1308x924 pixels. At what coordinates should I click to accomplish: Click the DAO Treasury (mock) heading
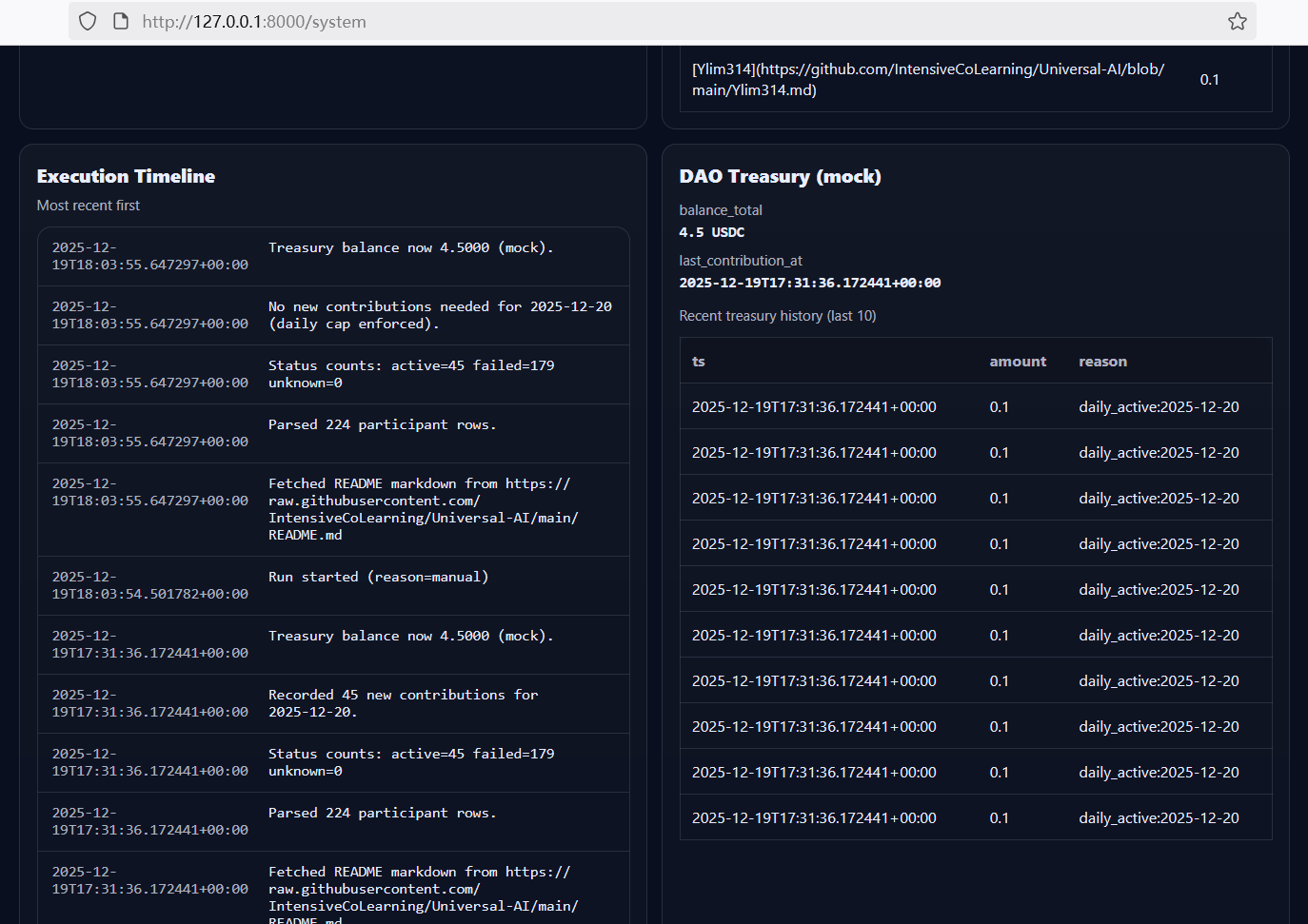coord(780,176)
